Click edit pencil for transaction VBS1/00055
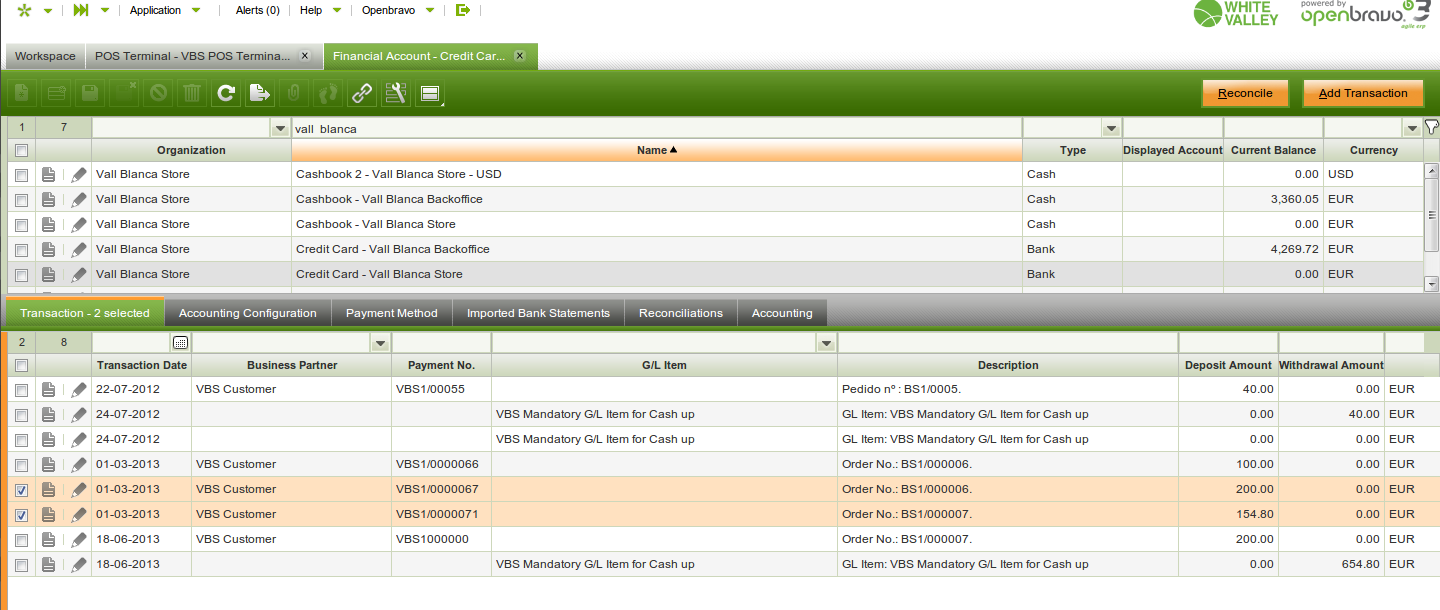This screenshot has height=610, width=1440. (79, 389)
